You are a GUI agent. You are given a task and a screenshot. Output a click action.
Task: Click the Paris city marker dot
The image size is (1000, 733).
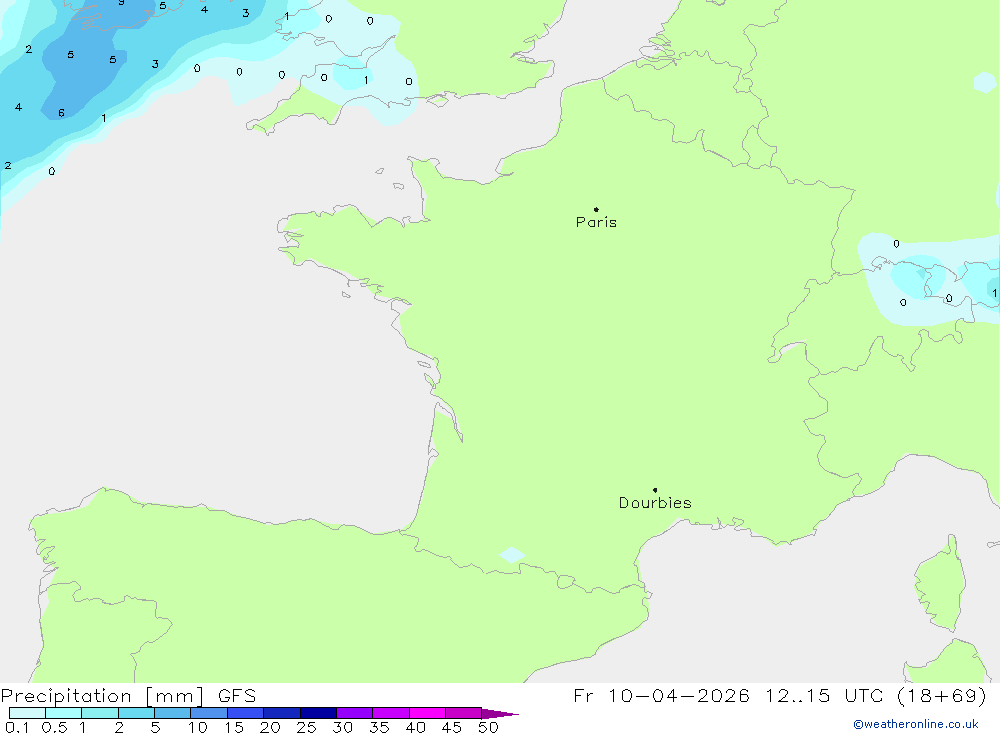[596, 209]
